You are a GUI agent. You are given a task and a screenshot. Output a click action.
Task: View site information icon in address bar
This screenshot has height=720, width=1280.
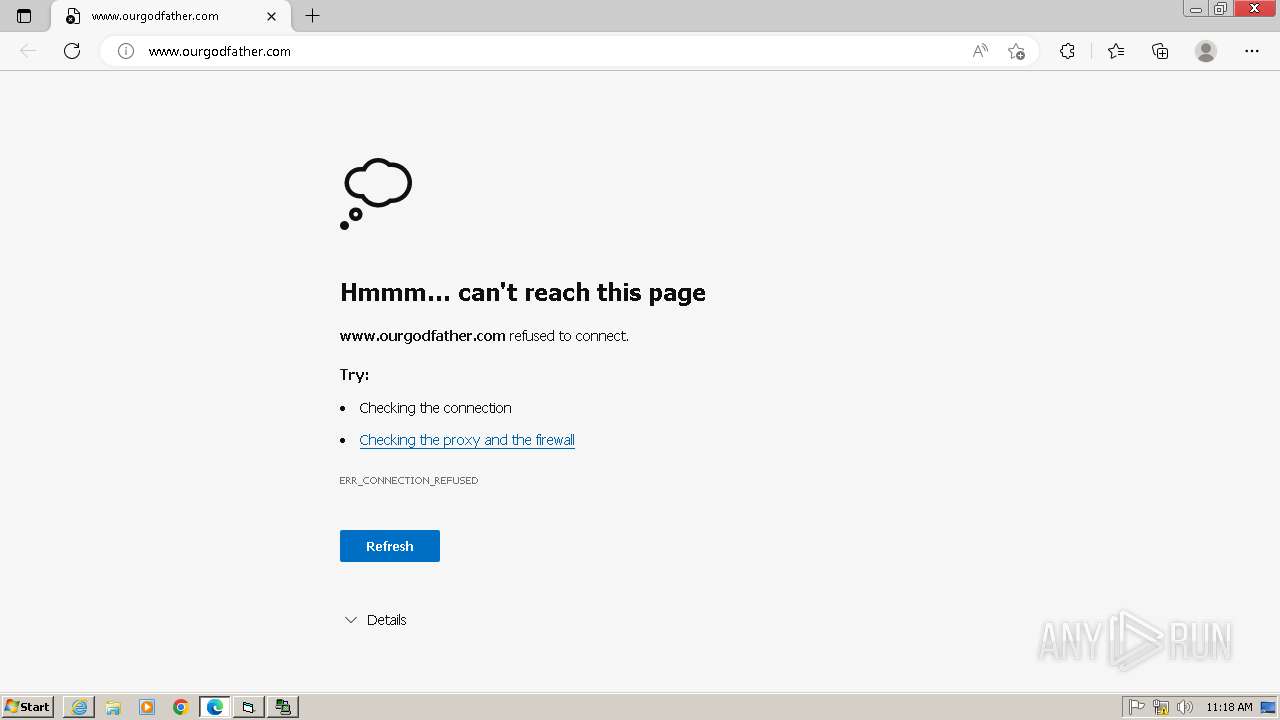(x=126, y=51)
